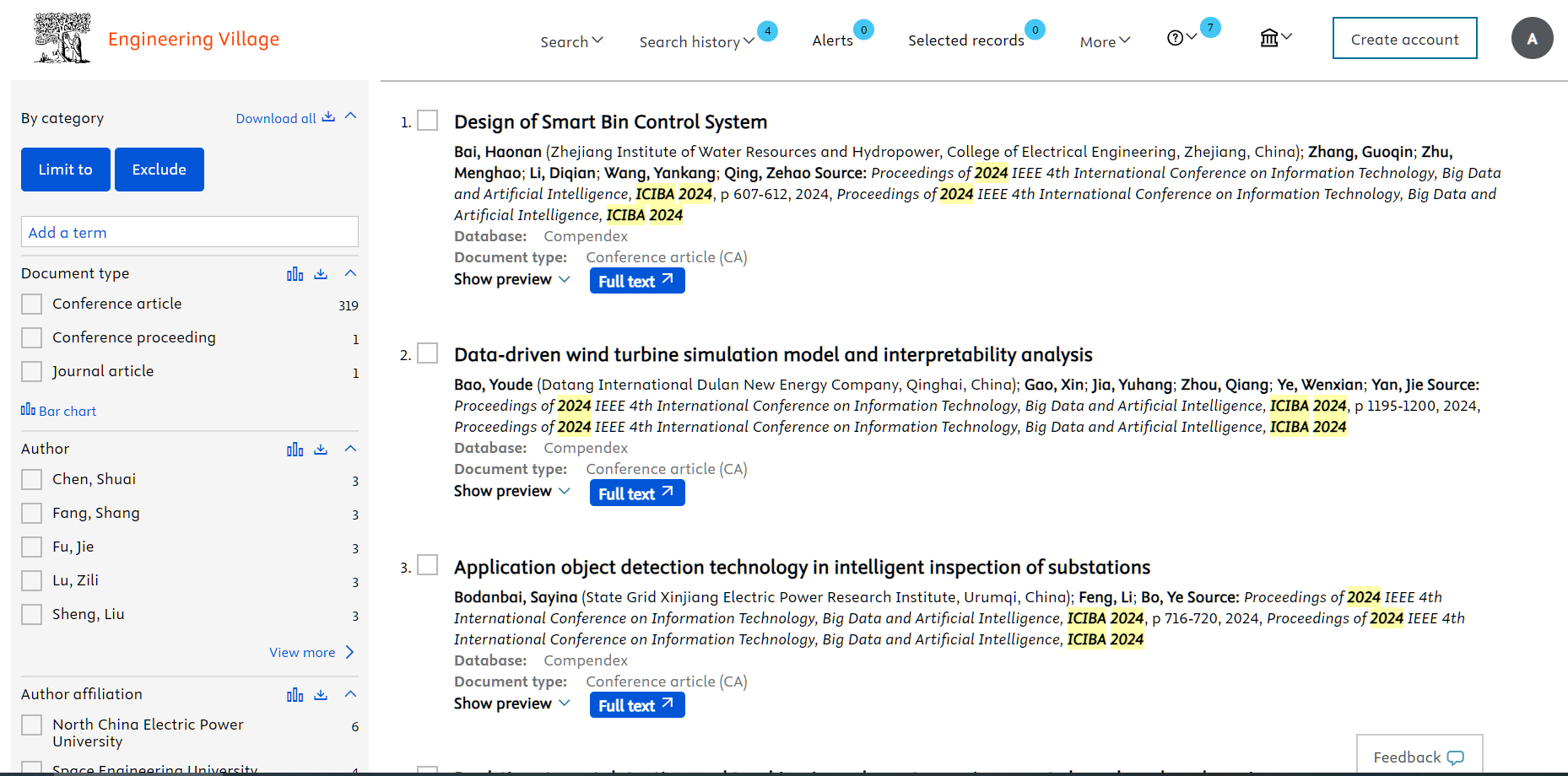Open Document type bar chart icon
Screen dimensions: 1568x776
(x=295, y=273)
